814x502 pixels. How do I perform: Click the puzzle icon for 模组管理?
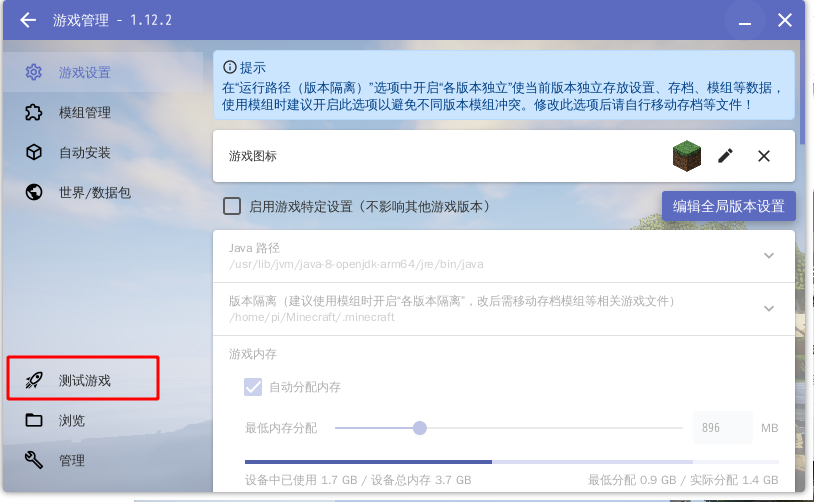(34, 112)
